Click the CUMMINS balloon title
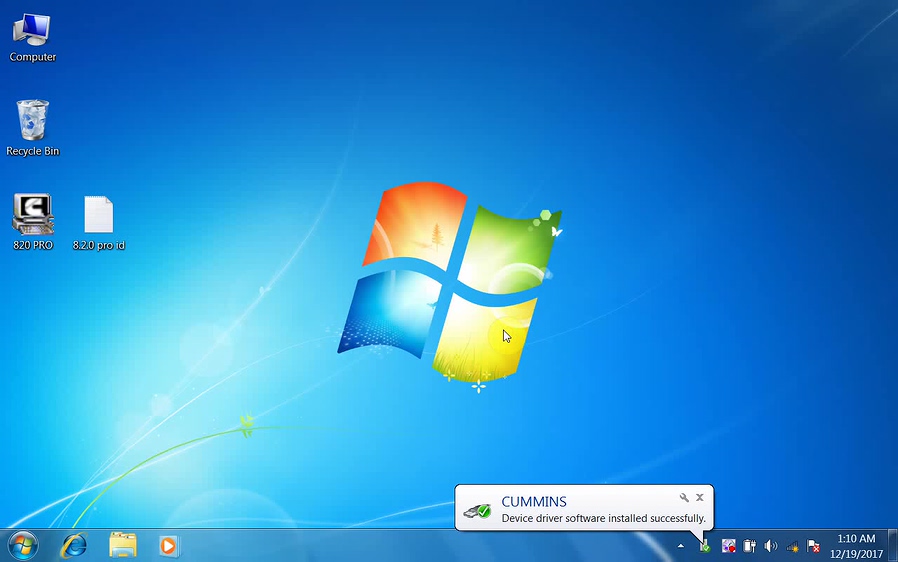898x562 pixels. tap(534, 501)
